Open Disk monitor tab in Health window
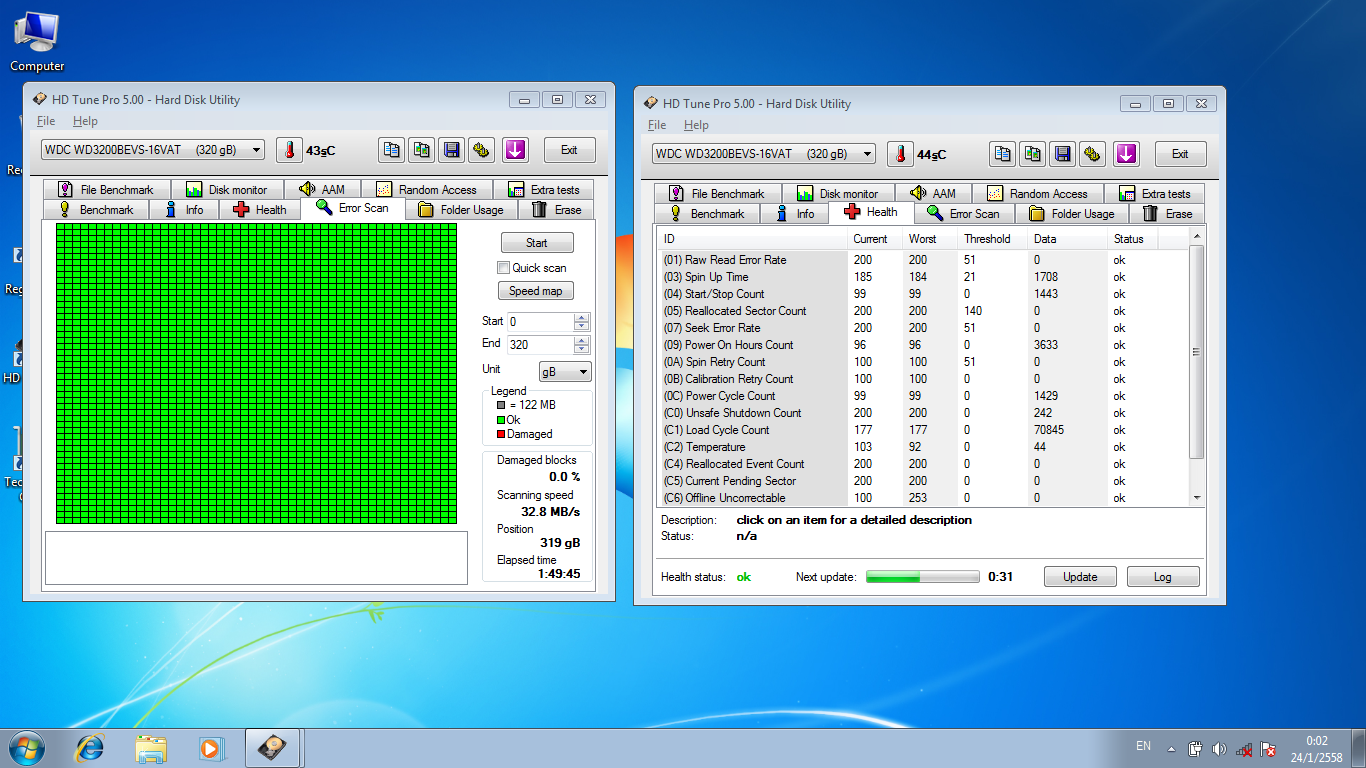Screen dimensions: 1366x768 point(838,194)
